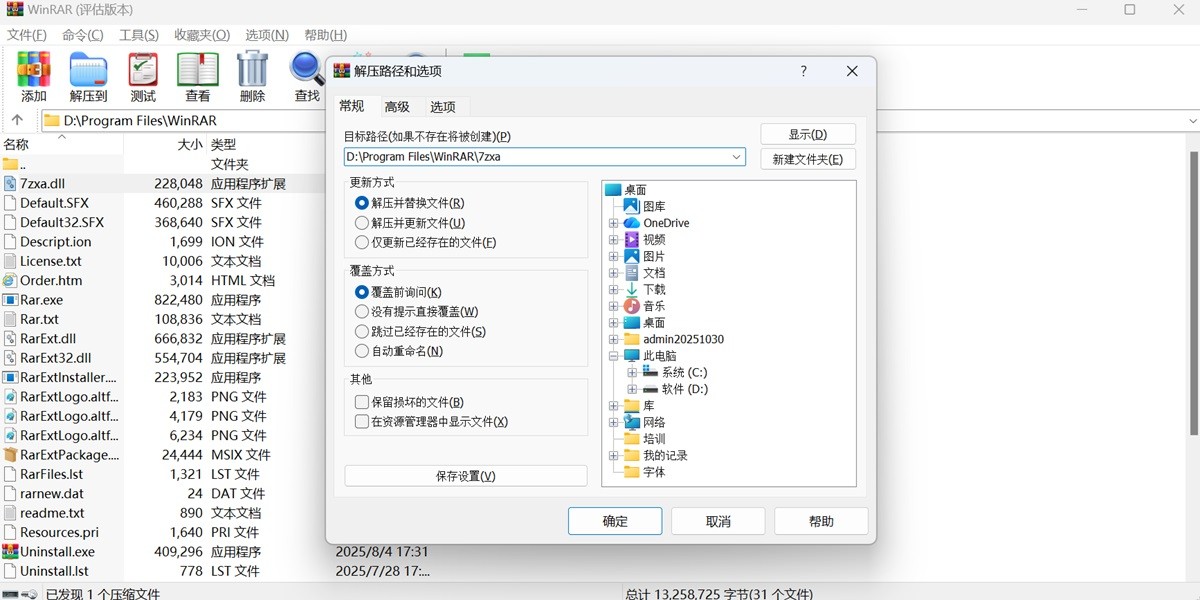Open the destination path dropdown
Screen dimensions: 1200x600
(x=737, y=157)
